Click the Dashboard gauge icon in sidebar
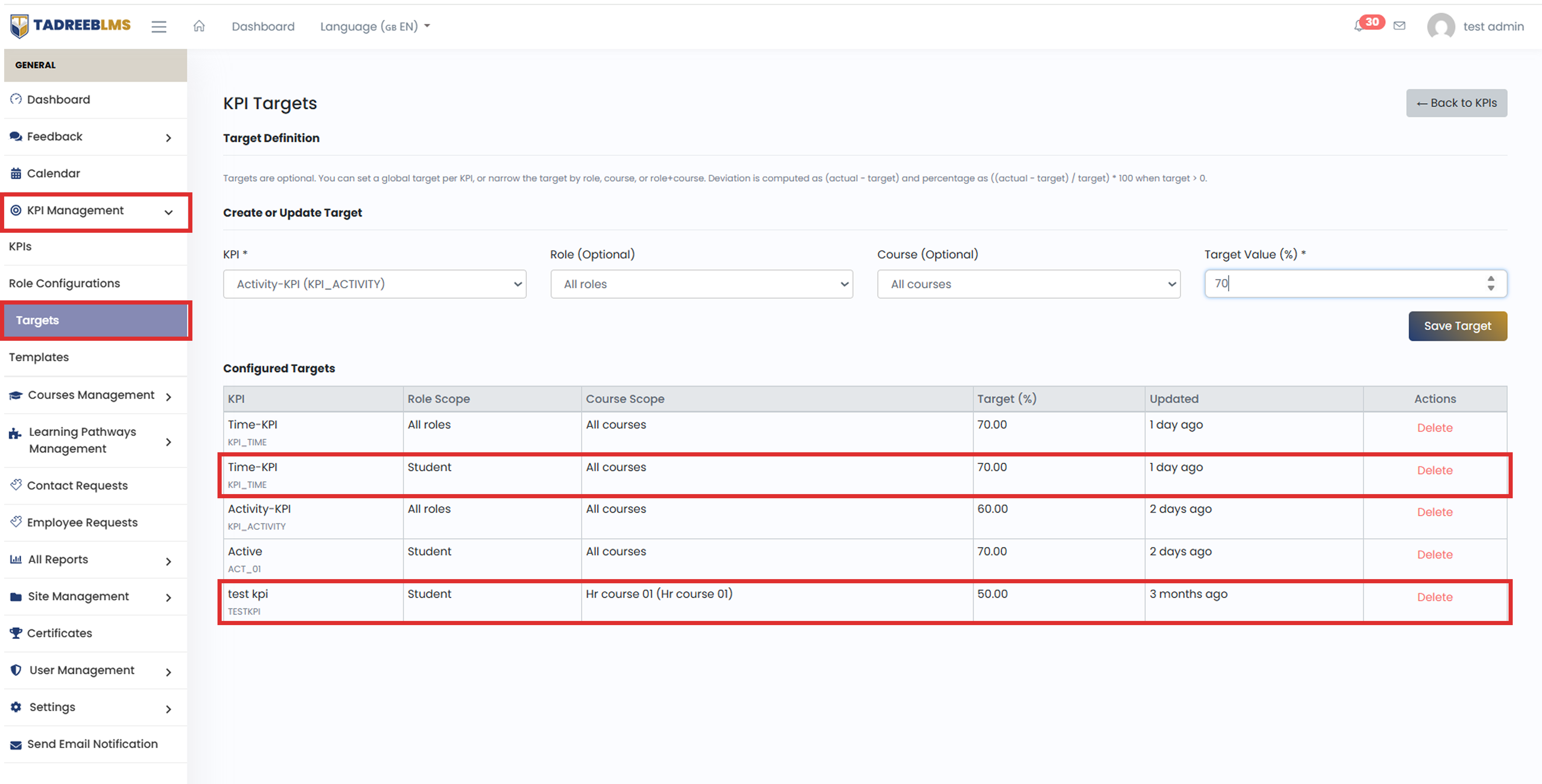The width and height of the screenshot is (1542, 784). [x=16, y=99]
